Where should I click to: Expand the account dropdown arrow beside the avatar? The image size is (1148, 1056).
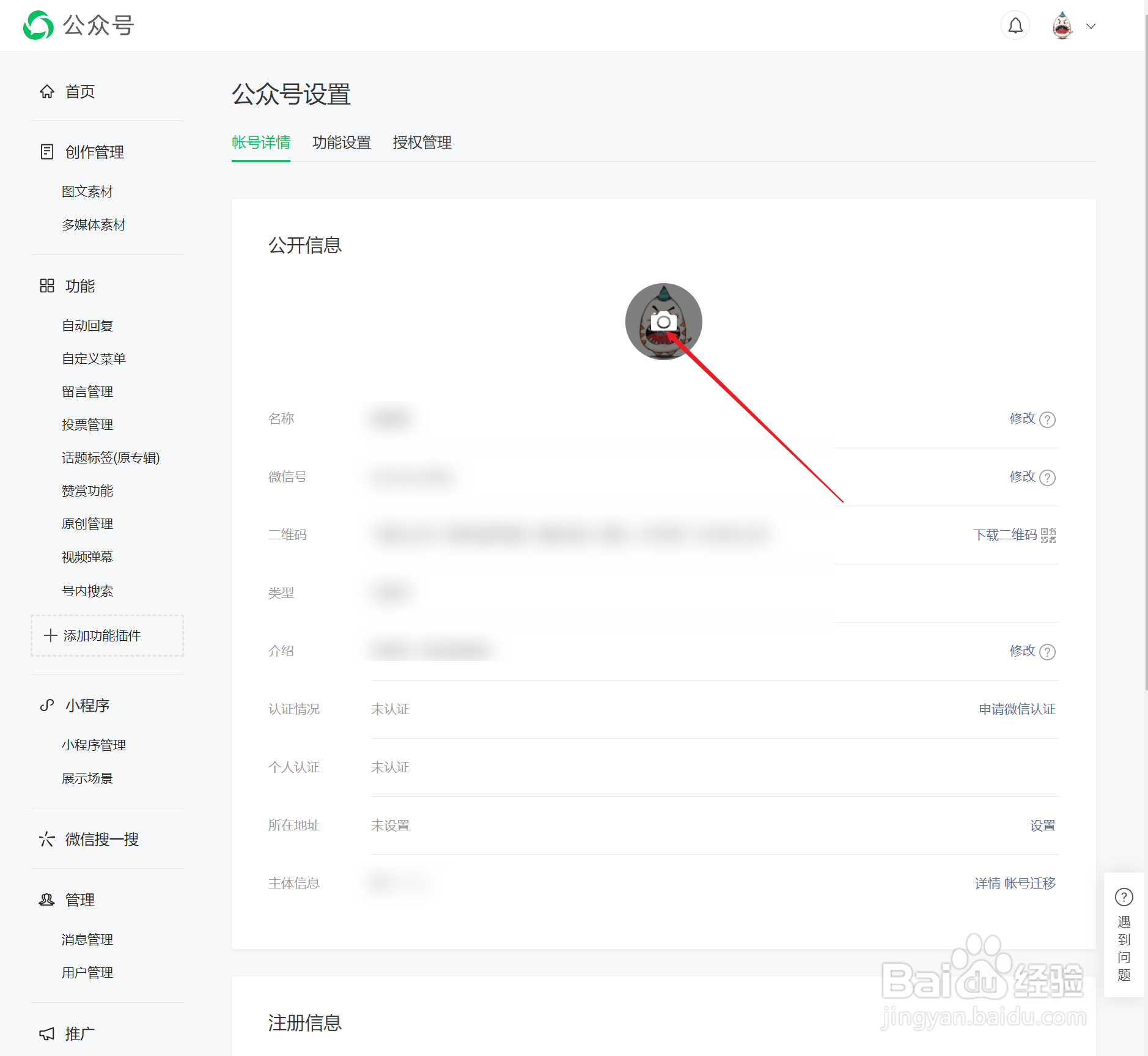point(1092,26)
